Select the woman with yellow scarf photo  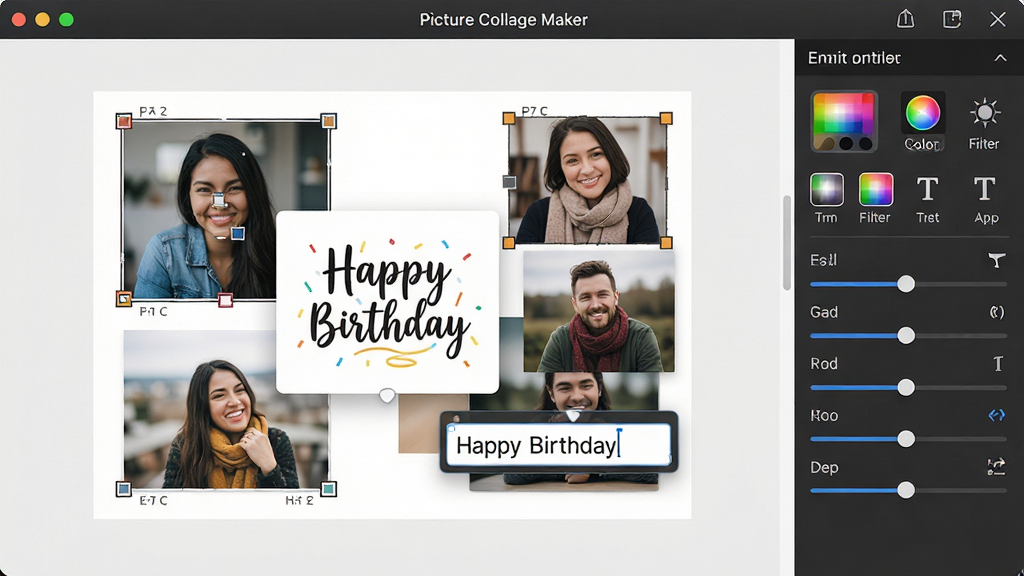coord(226,409)
